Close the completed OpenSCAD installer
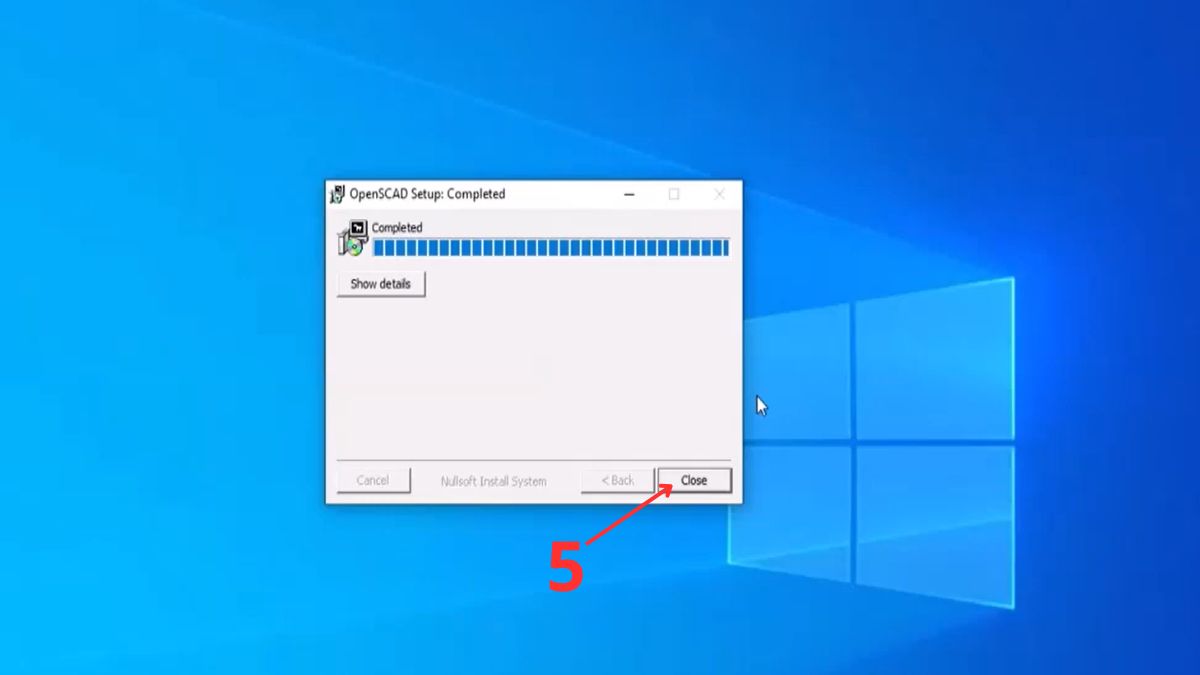Viewport: 1200px width, 675px height. tap(694, 481)
